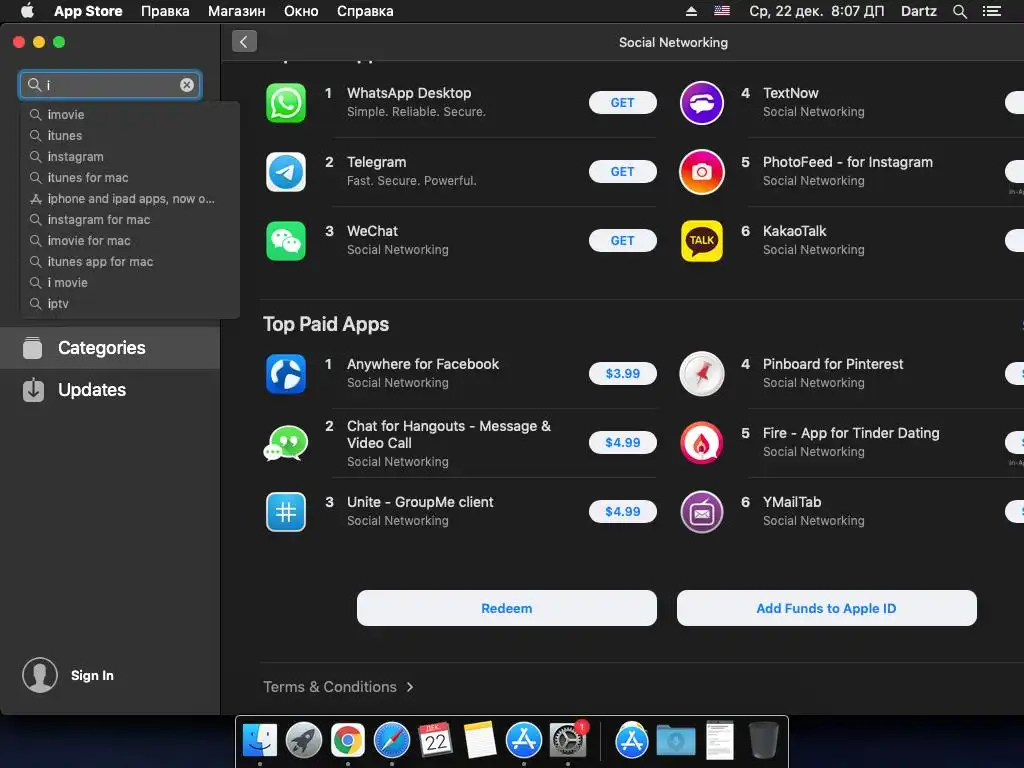This screenshot has width=1024, height=768.
Task: Click the Categories sidebar icon
Action: tap(33, 347)
